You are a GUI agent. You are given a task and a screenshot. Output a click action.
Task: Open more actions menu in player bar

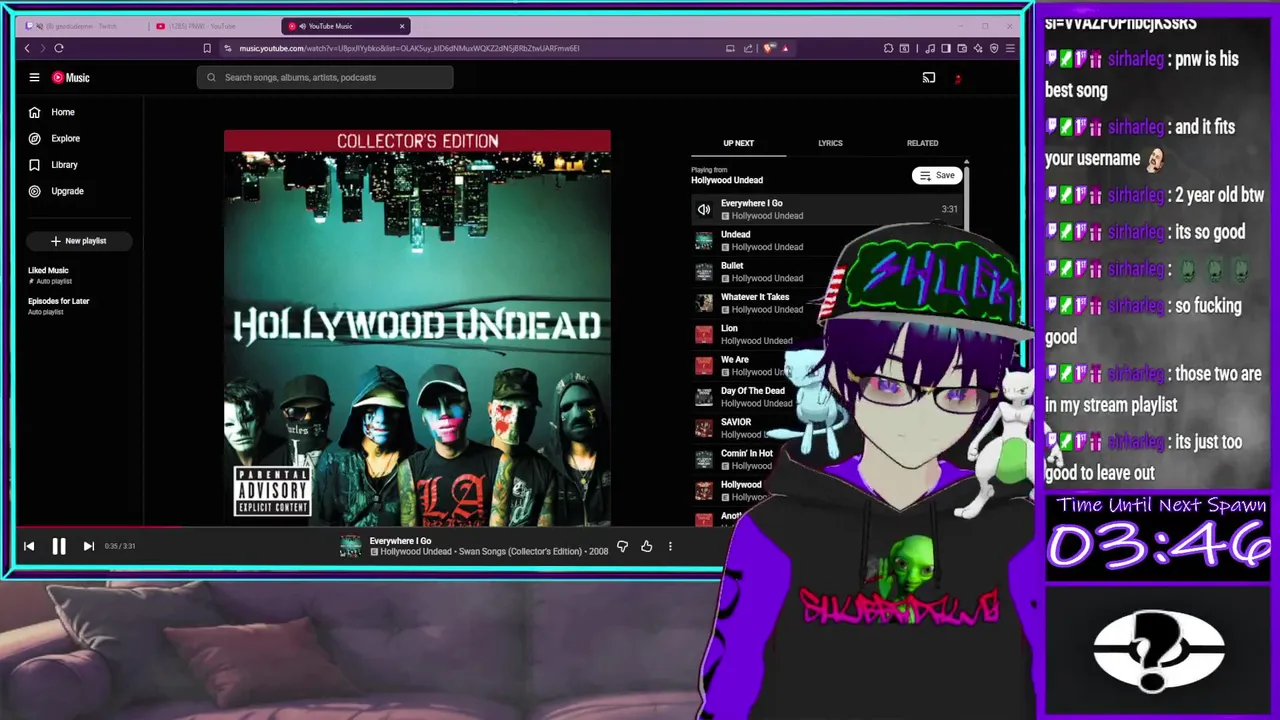point(670,546)
